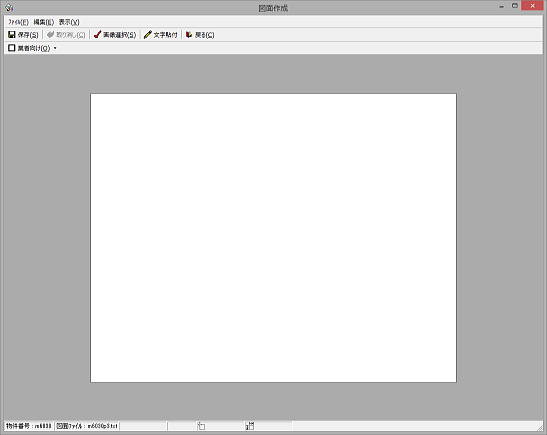
Task: Click the grayed 取り消し undo button
Action: point(66,35)
